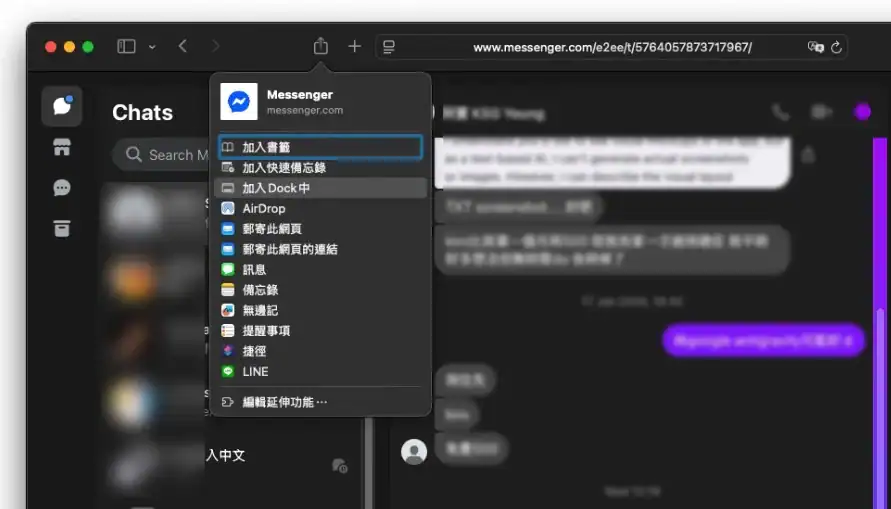Start a voice call with phone icon
The image size is (891, 509).
(780, 112)
